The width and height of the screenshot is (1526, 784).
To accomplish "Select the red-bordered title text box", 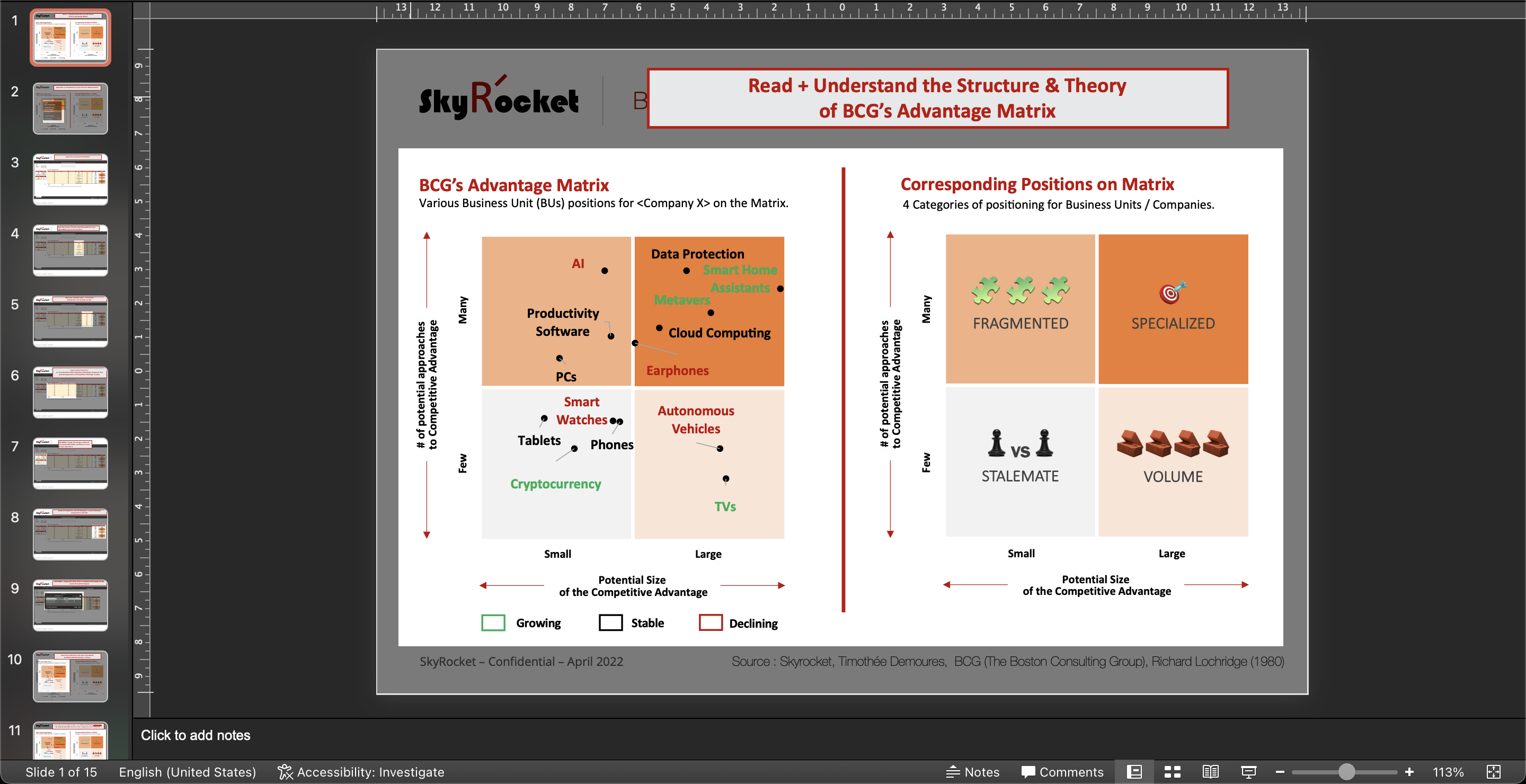I will pyautogui.click(x=937, y=99).
